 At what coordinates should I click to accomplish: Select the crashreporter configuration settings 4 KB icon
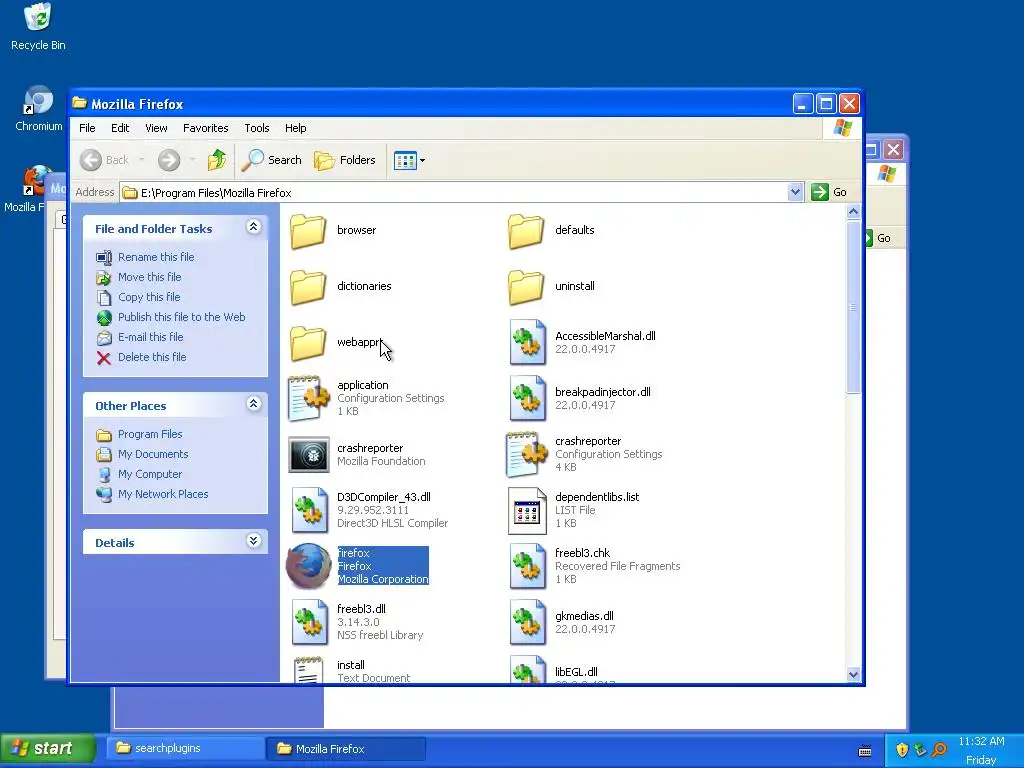tap(526, 455)
